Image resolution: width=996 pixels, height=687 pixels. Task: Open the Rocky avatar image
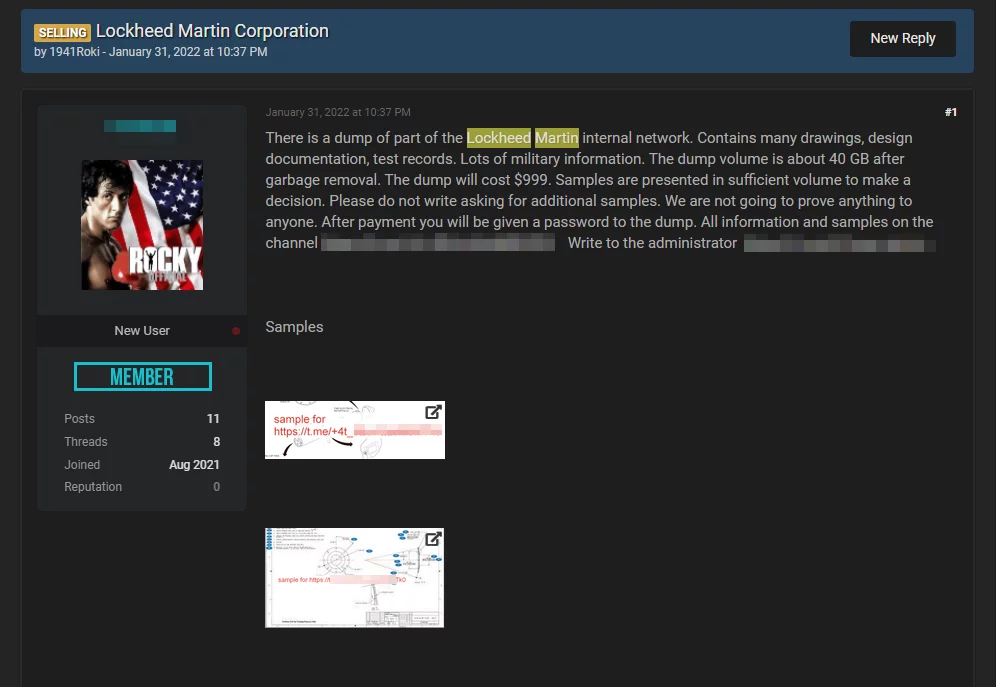[x=142, y=225]
